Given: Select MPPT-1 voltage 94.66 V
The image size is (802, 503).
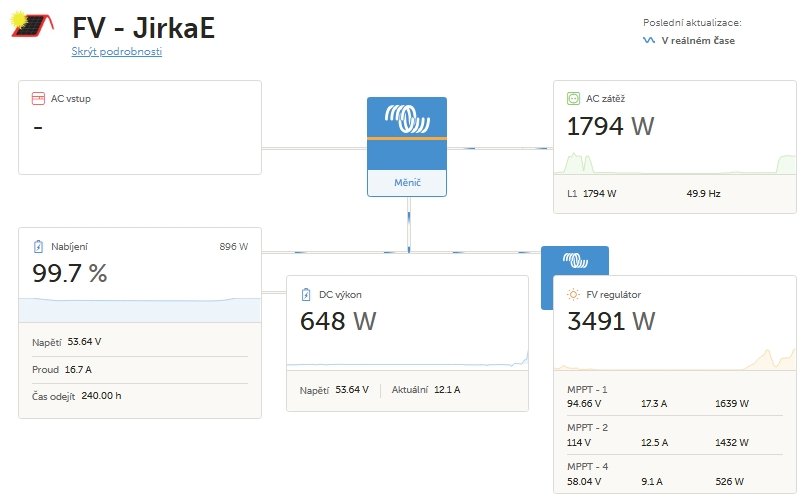Looking at the screenshot, I should tap(584, 404).
